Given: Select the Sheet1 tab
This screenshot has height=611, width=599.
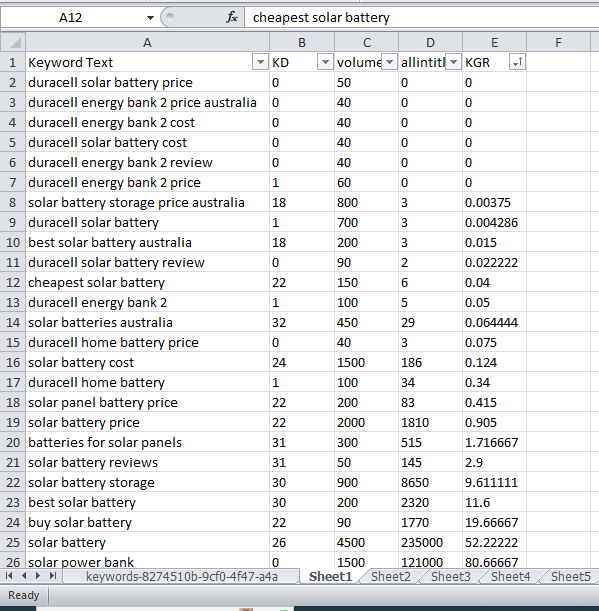Looking at the screenshot, I should coord(330,576).
